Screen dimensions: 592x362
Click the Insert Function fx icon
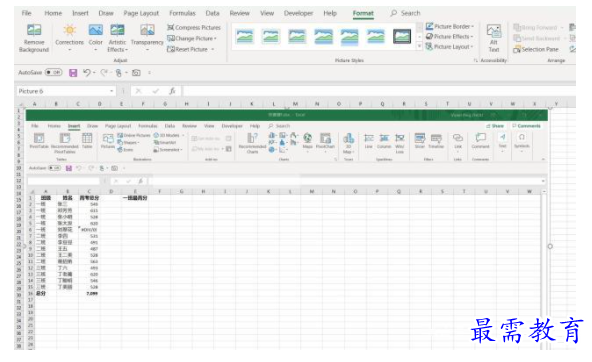[172, 91]
